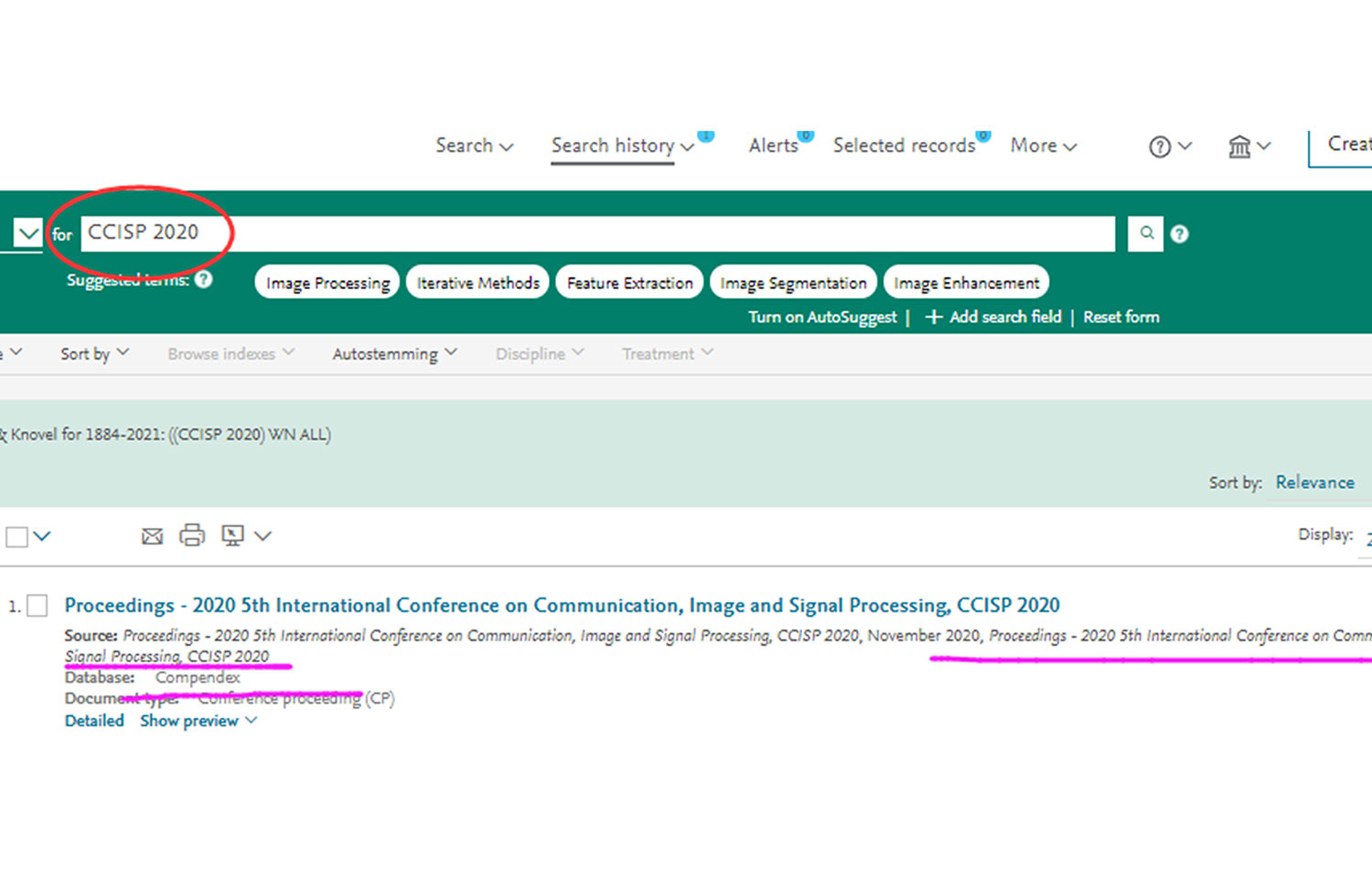Screen dimensions: 1372x883
Task: Click the Reset form link
Action: pos(1120,317)
